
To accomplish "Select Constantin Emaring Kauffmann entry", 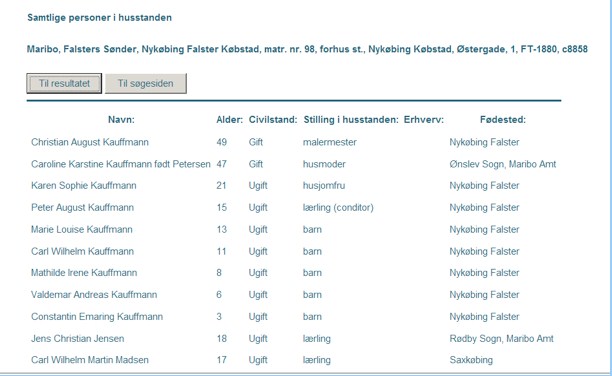I will [97, 316].
